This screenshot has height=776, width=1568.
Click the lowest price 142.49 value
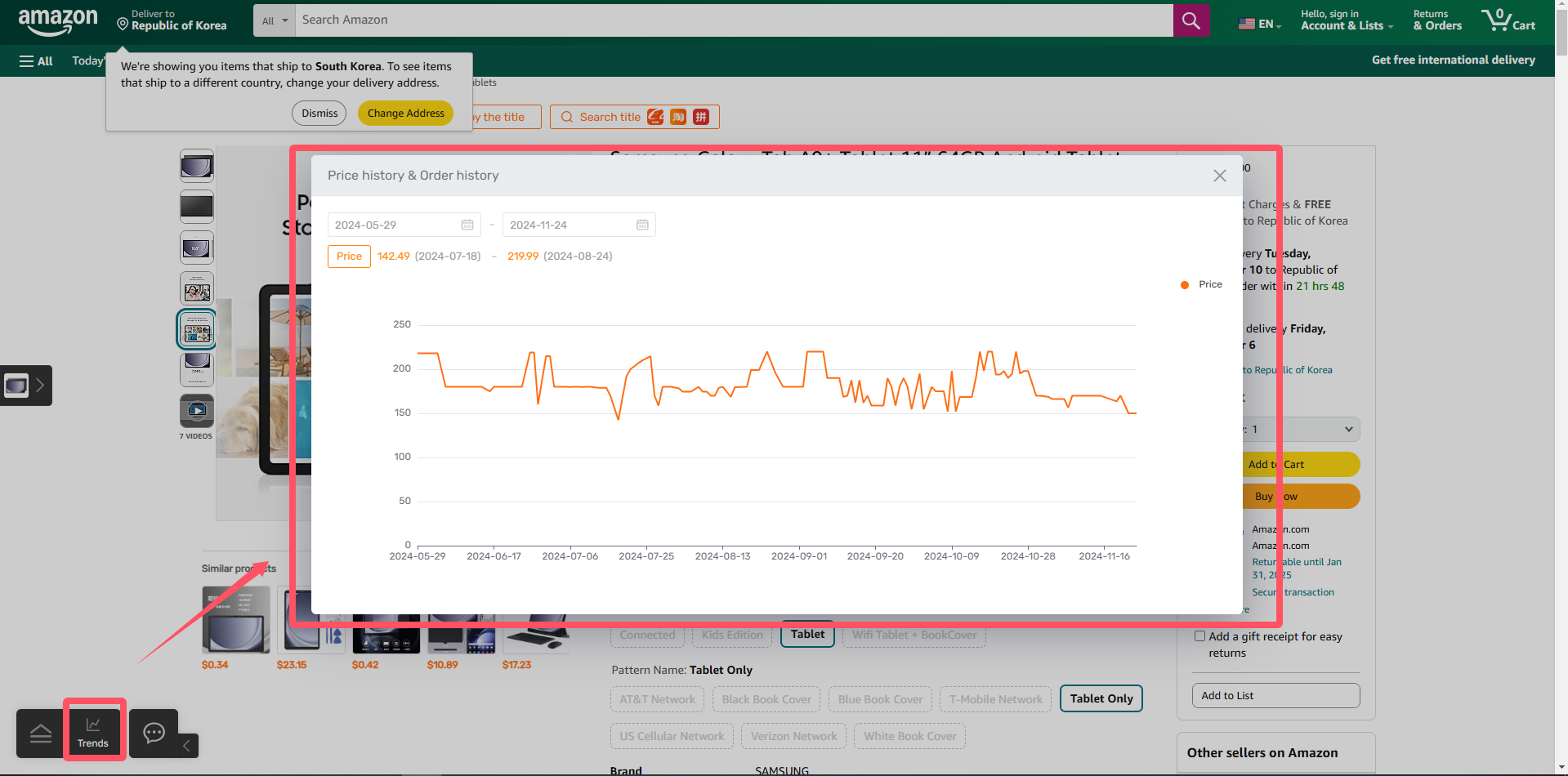pyautogui.click(x=394, y=256)
